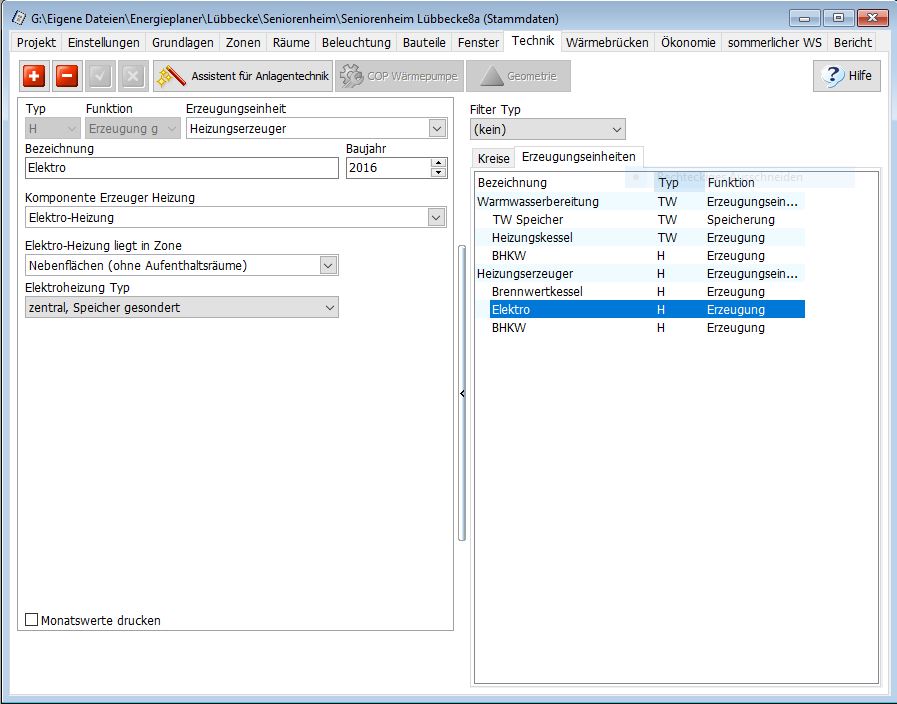This screenshot has height=704, width=897.
Task: Open the Fenster tab
Action: pos(478,42)
